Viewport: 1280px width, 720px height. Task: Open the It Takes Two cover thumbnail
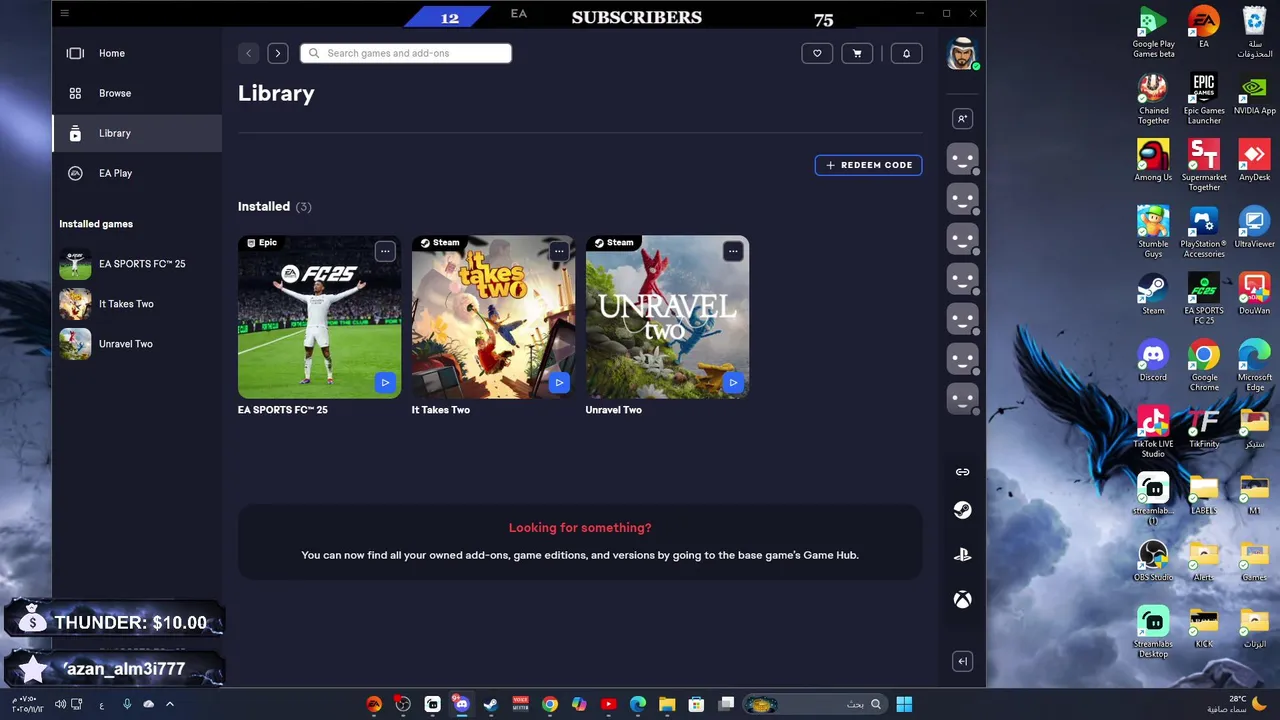tap(493, 317)
